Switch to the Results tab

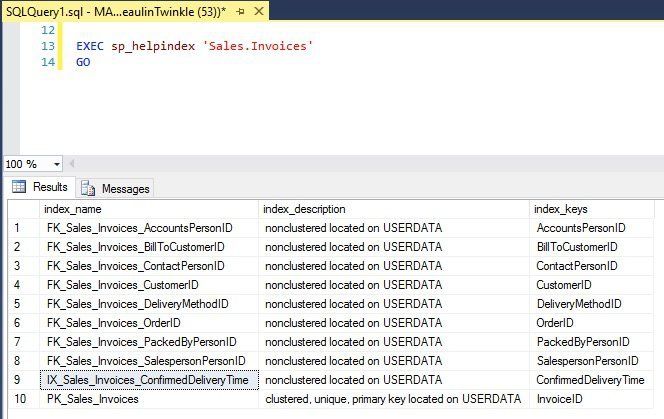coord(40,187)
